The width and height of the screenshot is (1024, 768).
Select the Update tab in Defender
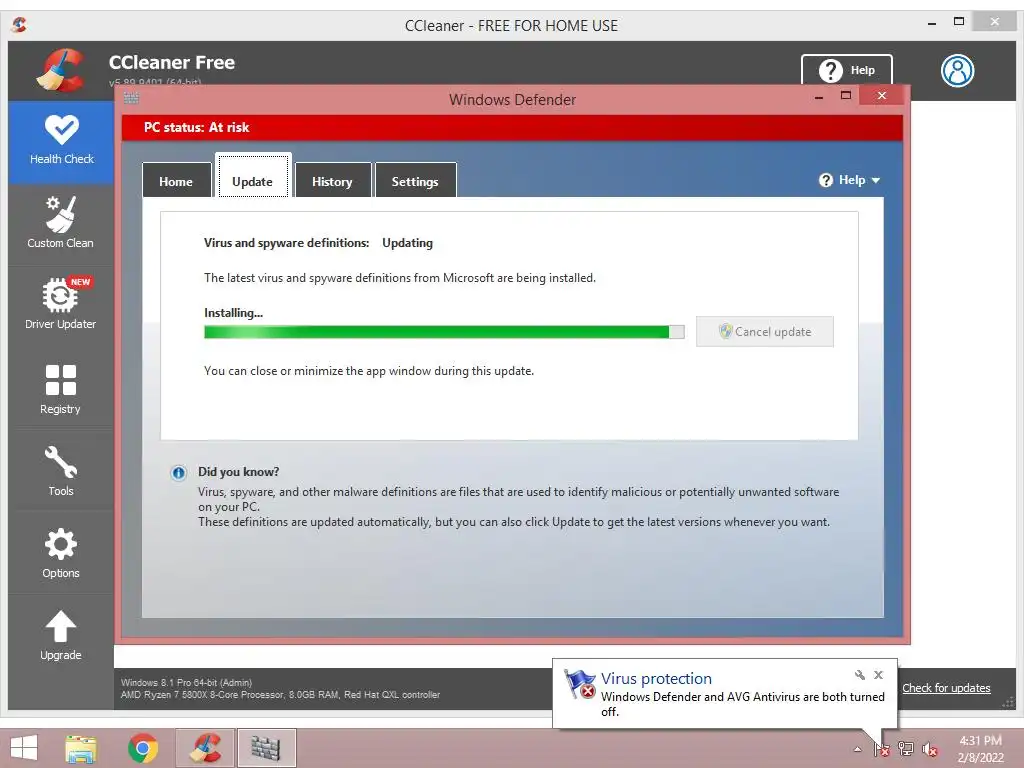[x=253, y=176]
